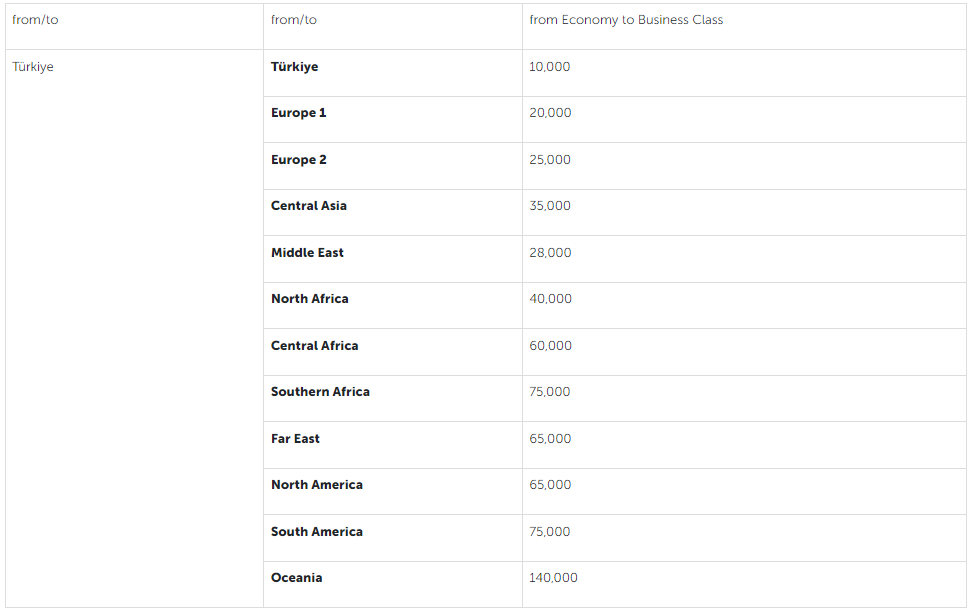
Task: Select the Oceania row label
Action: pos(297,578)
